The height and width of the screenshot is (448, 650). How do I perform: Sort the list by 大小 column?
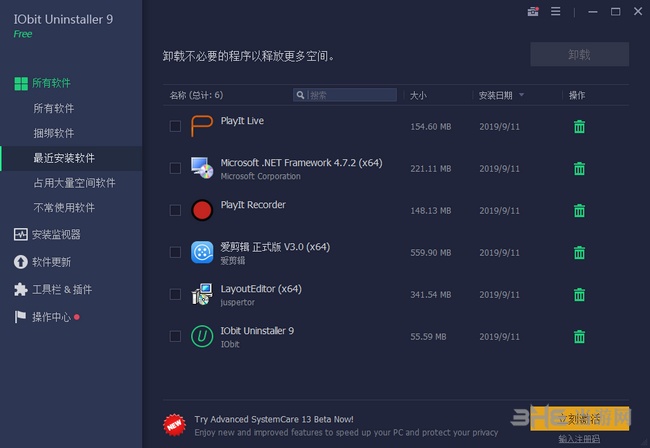[418, 95]
